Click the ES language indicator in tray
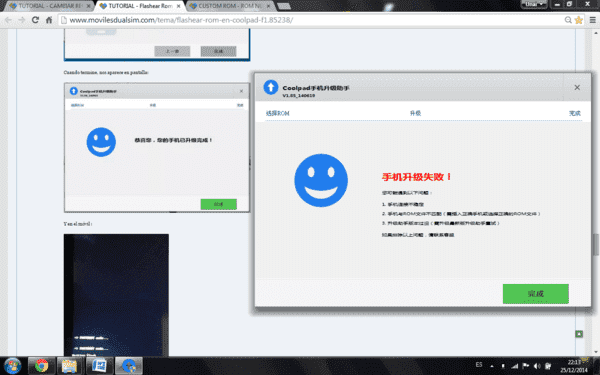Viewport: 600px width, 375px height. click(479, 365)
